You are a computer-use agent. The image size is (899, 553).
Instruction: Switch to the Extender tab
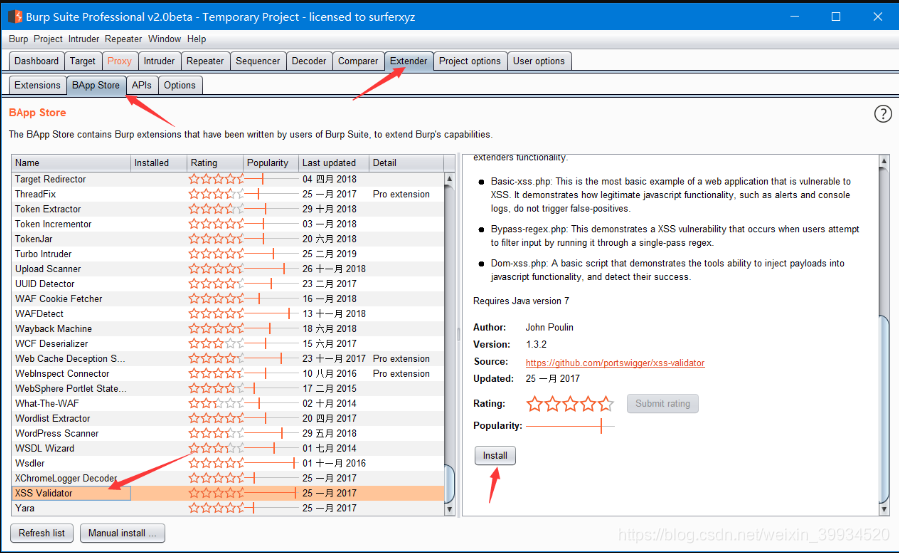click(408, 61)
